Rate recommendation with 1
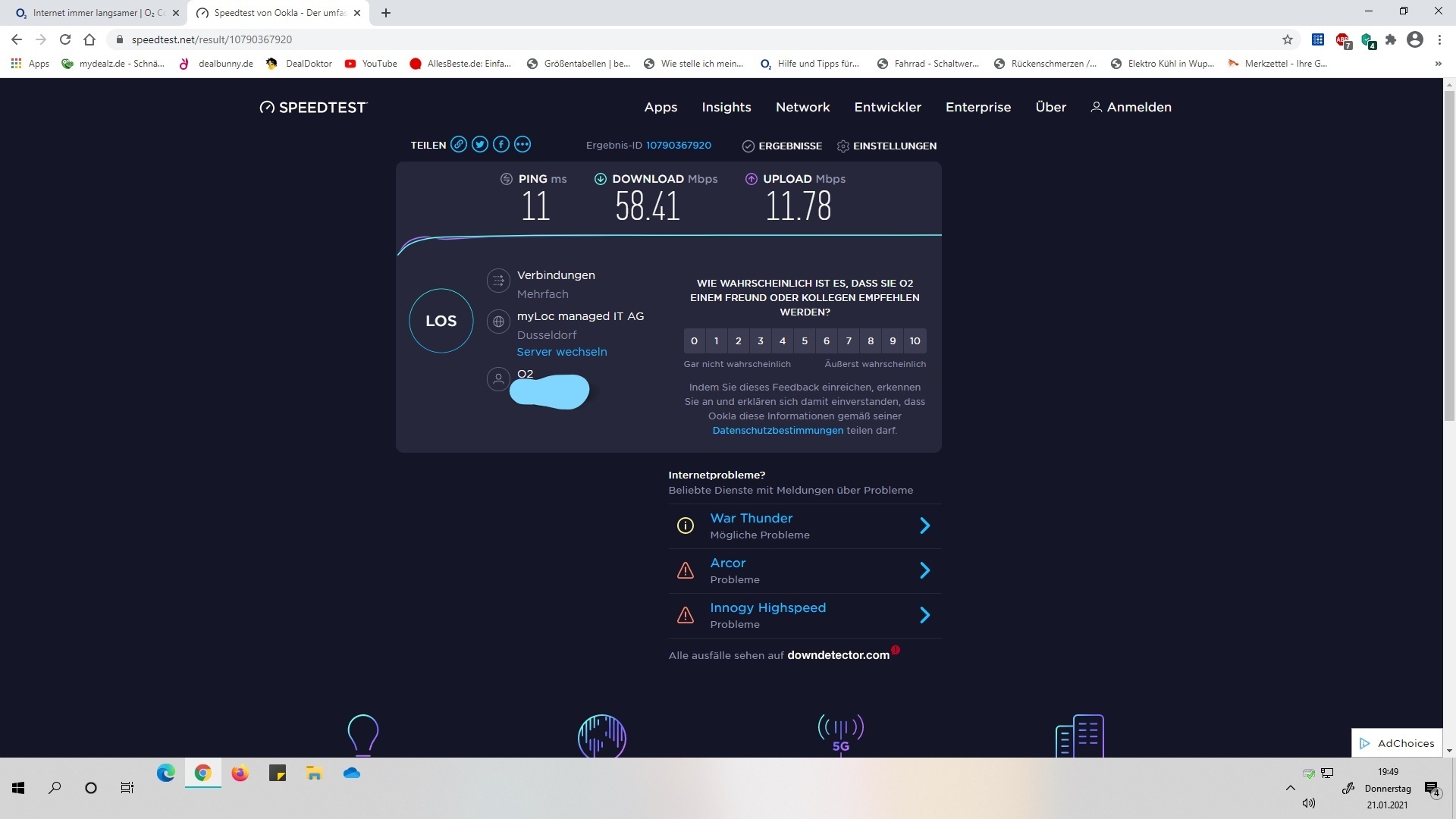Screen dimensions: 1456x819 point(716,341)
